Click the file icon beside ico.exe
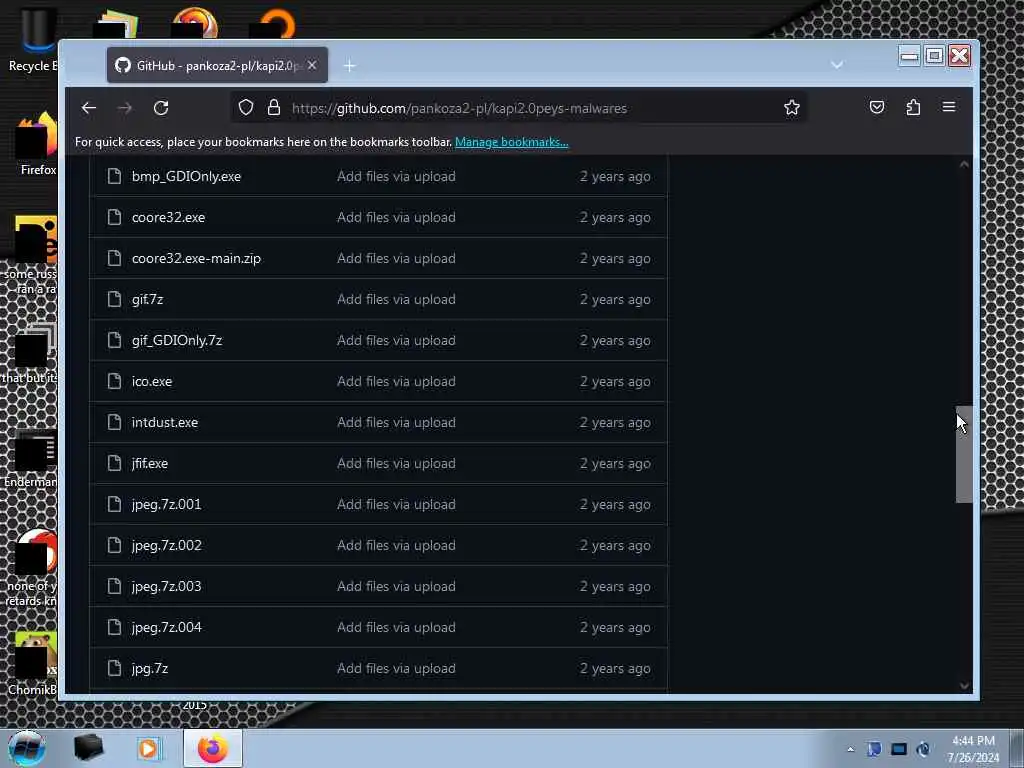Image resolution: width=1024 pixels, height=768 pixels. click(x=114, y=381)
